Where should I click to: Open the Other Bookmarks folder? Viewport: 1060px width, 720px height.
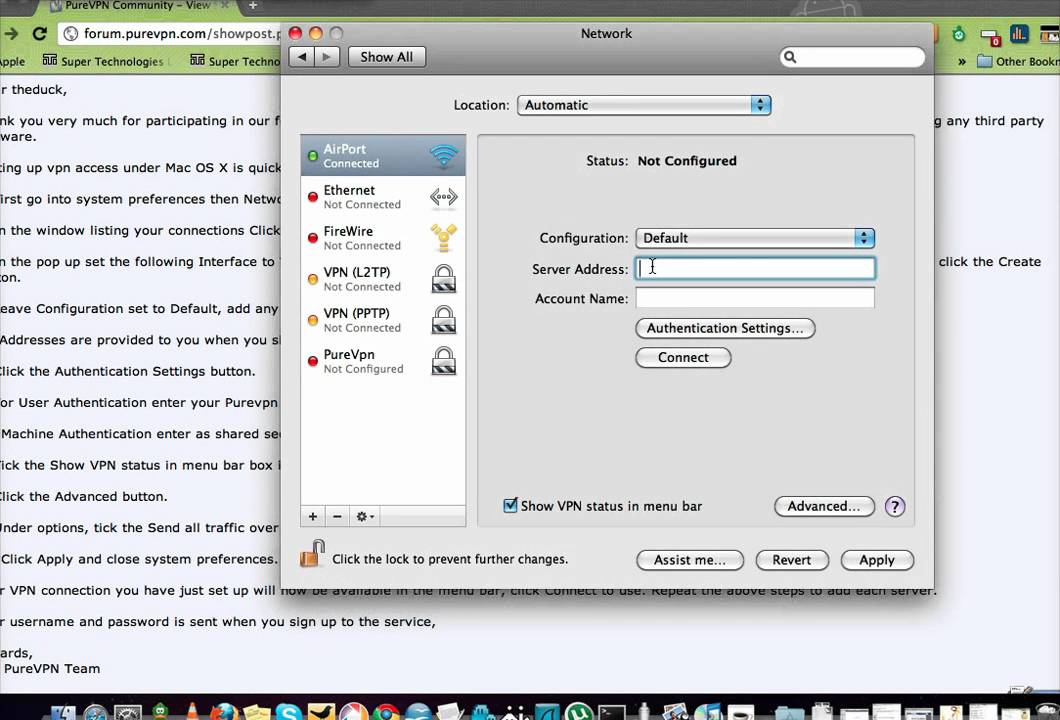coord(1019,62)
